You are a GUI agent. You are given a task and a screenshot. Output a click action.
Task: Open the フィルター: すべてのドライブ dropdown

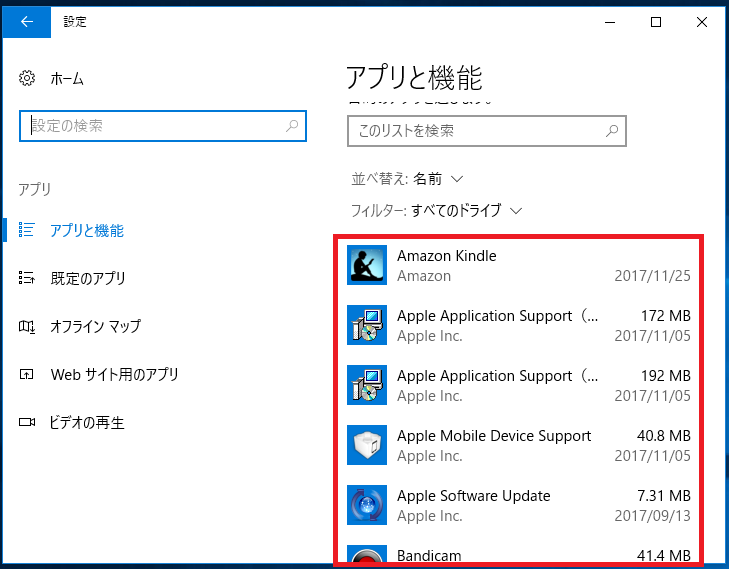tap(437, 211)
